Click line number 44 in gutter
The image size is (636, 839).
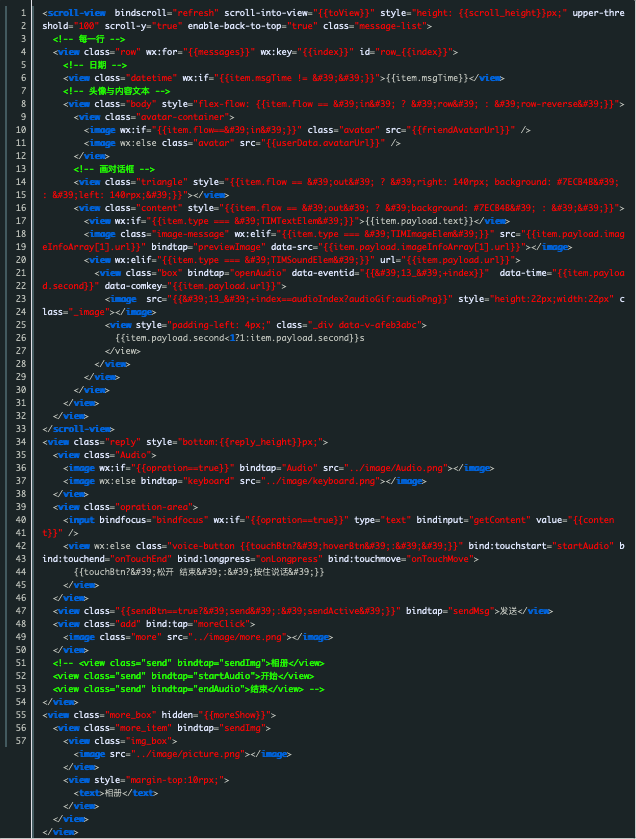pyautogui.click(x=20, y=572)
